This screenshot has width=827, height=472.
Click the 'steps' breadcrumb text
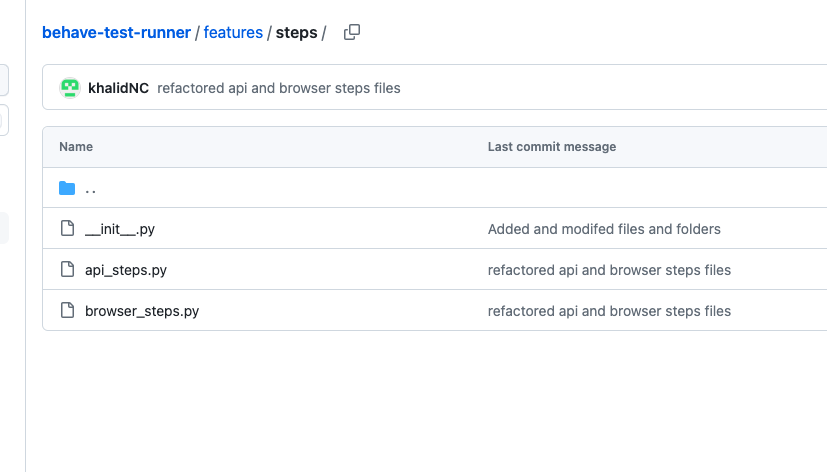pos(296,33)
